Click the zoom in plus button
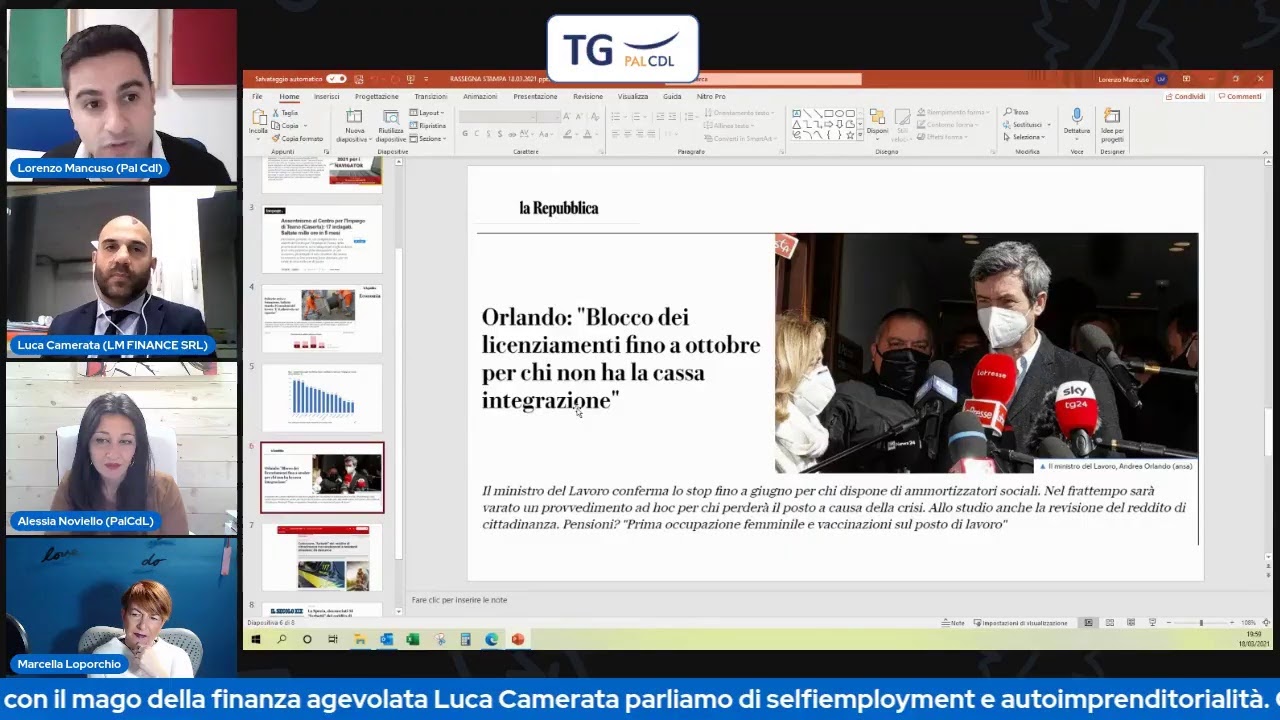The height and width of the screenshot is (720, 1280). click(1234, 623)
